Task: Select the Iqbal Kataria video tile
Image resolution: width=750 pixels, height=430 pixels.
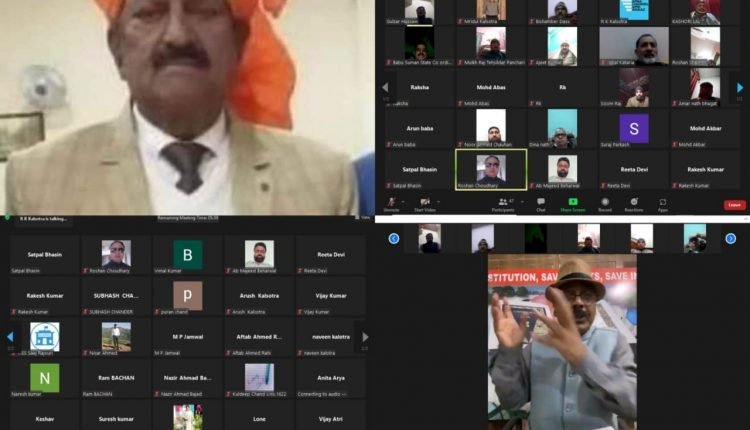Action: 634,46
